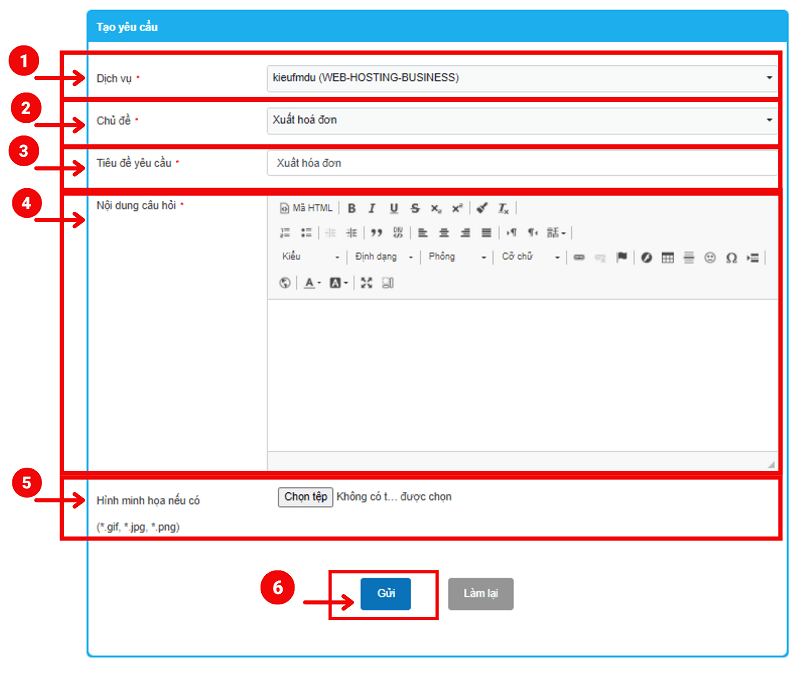Insert a bulleted list
The height and width of the screenshot is (679, 800).
click(306, 233)
